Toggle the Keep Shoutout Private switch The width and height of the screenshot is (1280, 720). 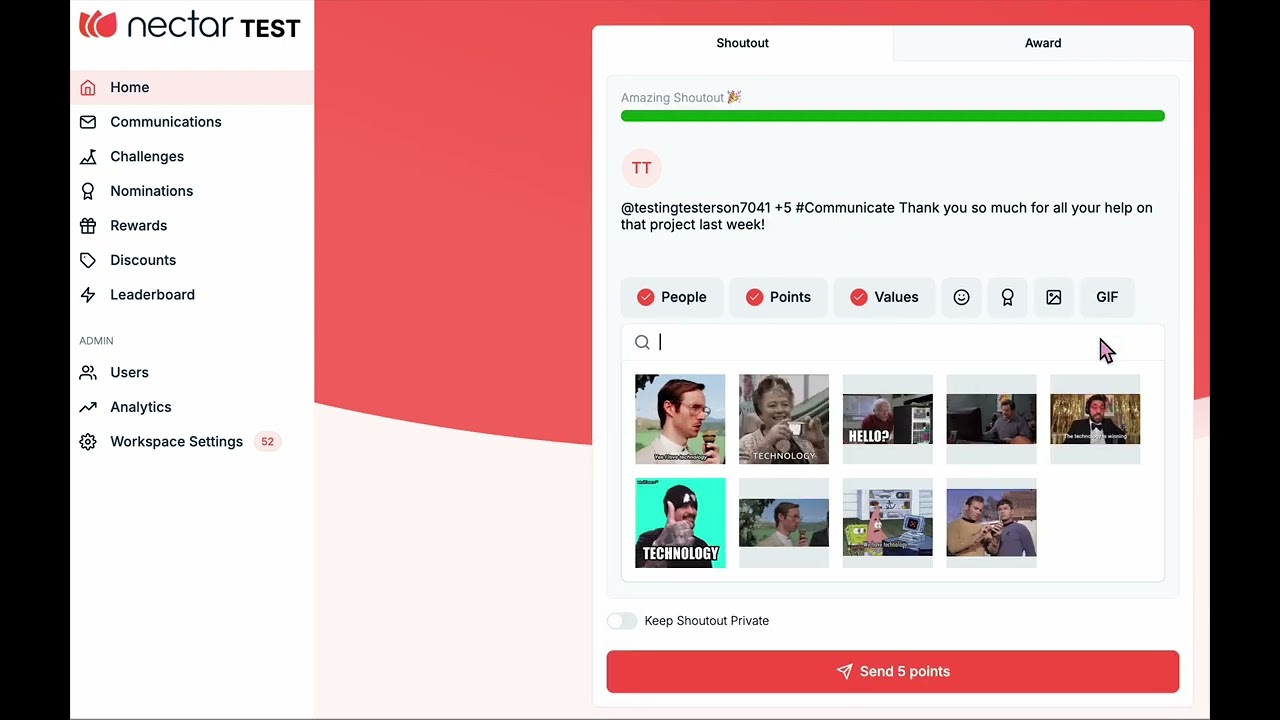[x=622, y=621]
